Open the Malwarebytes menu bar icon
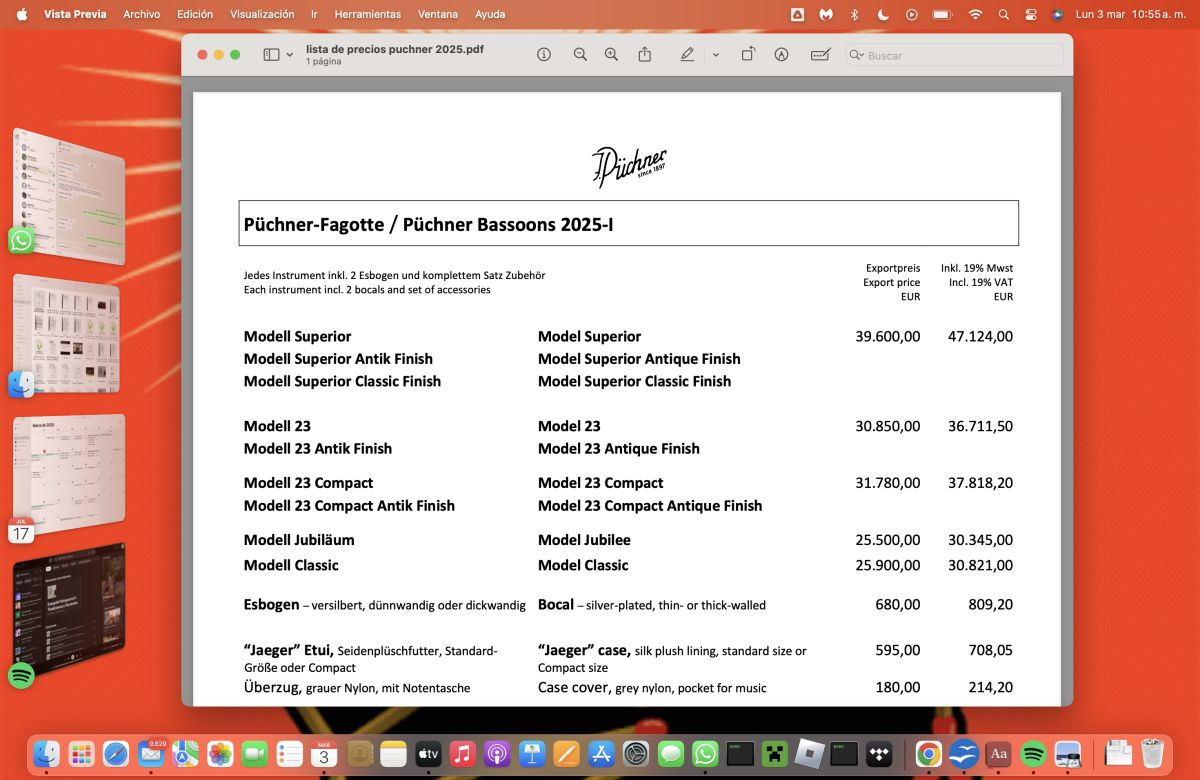This screenshot has height=780, width=1200. (x=826, y=14)
